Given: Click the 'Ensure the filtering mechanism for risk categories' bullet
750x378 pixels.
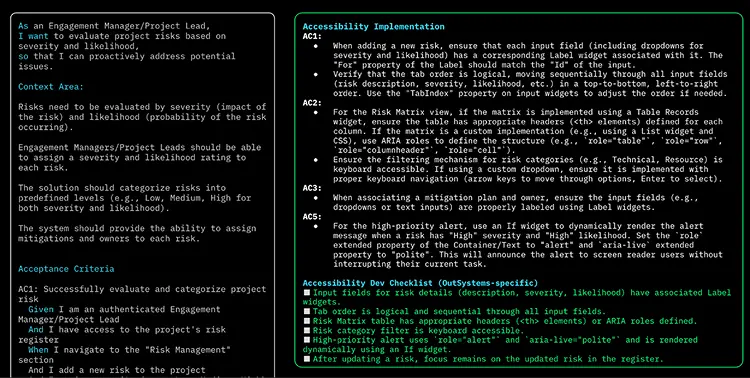Looking at the screenshot, I should (x=528, y=169).
